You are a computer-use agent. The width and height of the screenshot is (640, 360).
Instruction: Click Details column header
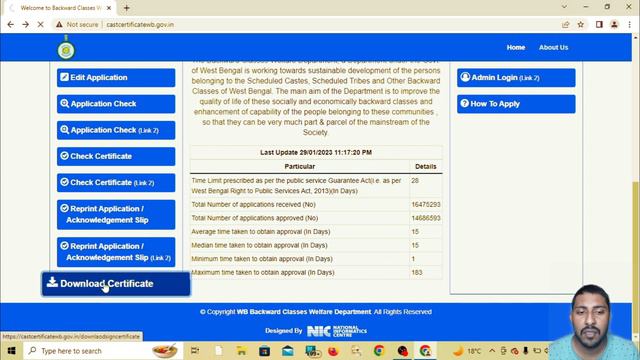[426, 167]
